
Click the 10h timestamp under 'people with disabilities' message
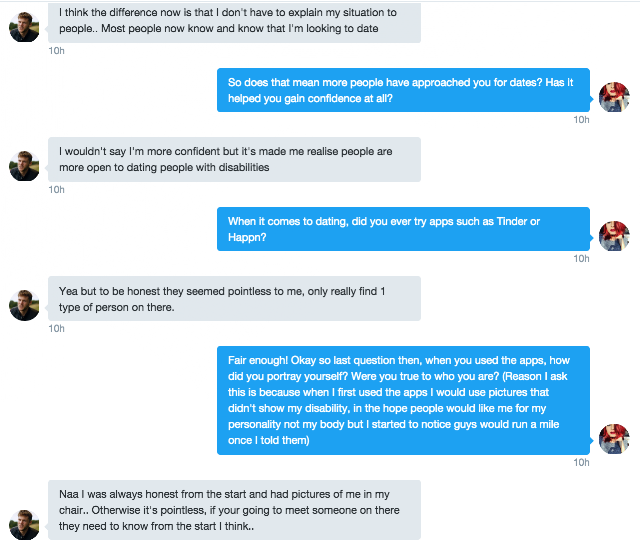(x=56, y=189)
